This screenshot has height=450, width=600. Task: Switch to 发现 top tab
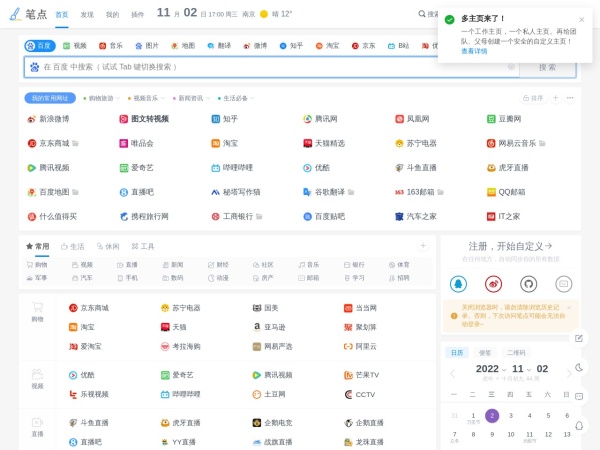tap(87, 15)
